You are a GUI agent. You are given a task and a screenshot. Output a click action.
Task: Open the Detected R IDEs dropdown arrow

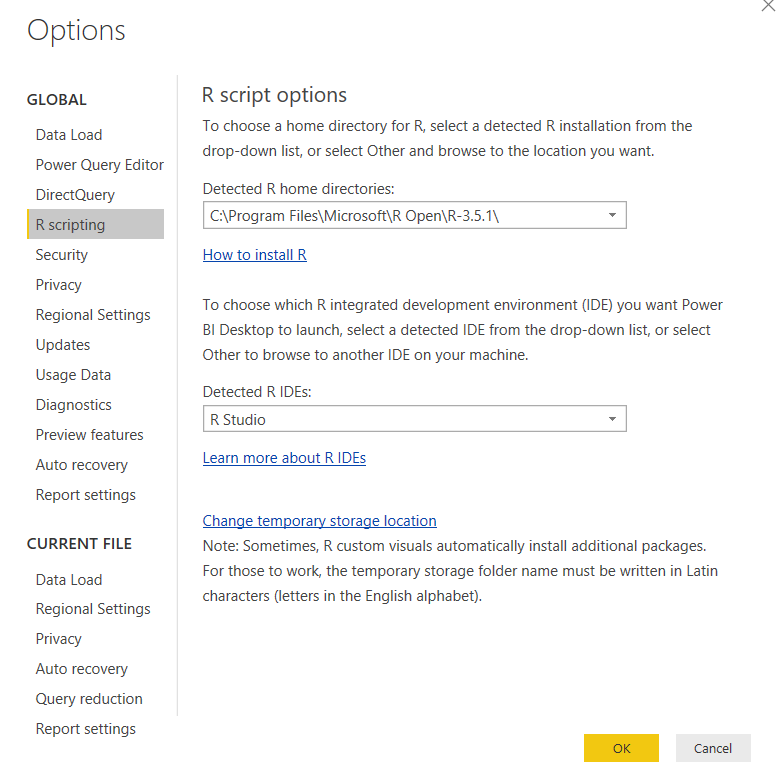point(612,419)
